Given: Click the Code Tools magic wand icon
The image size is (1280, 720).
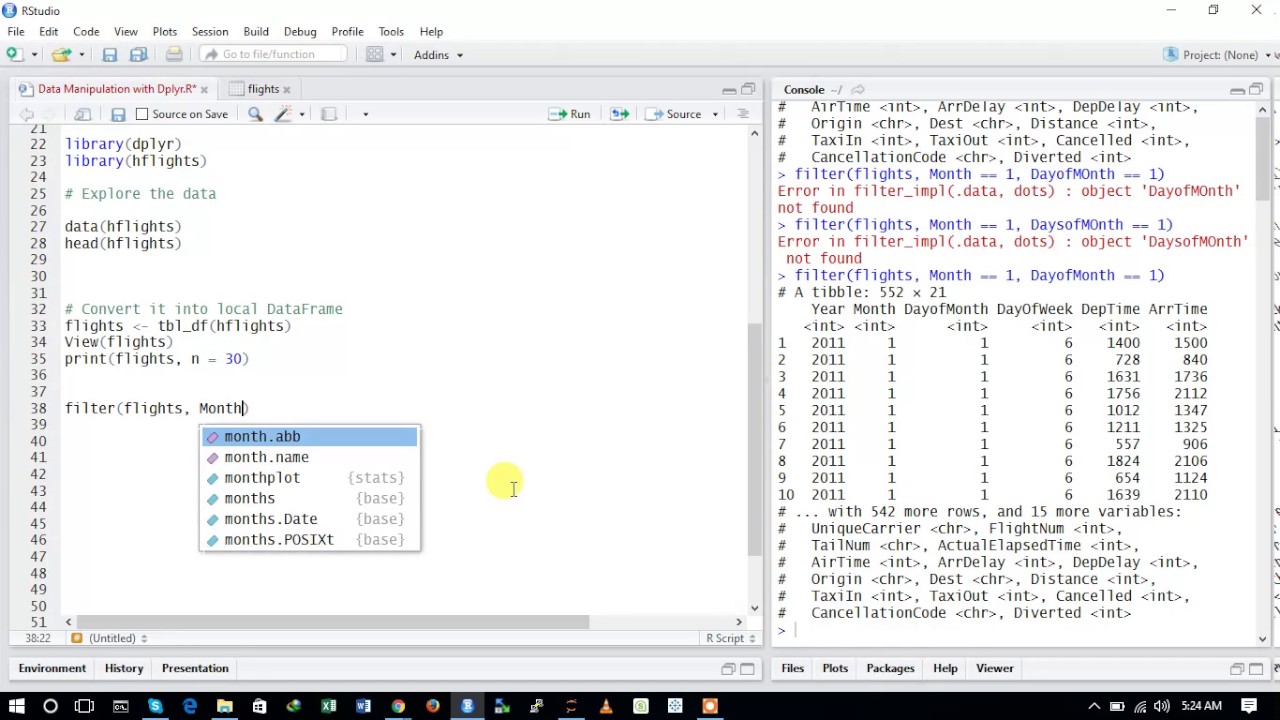Looking at the screenshot, I should (283, 114).
